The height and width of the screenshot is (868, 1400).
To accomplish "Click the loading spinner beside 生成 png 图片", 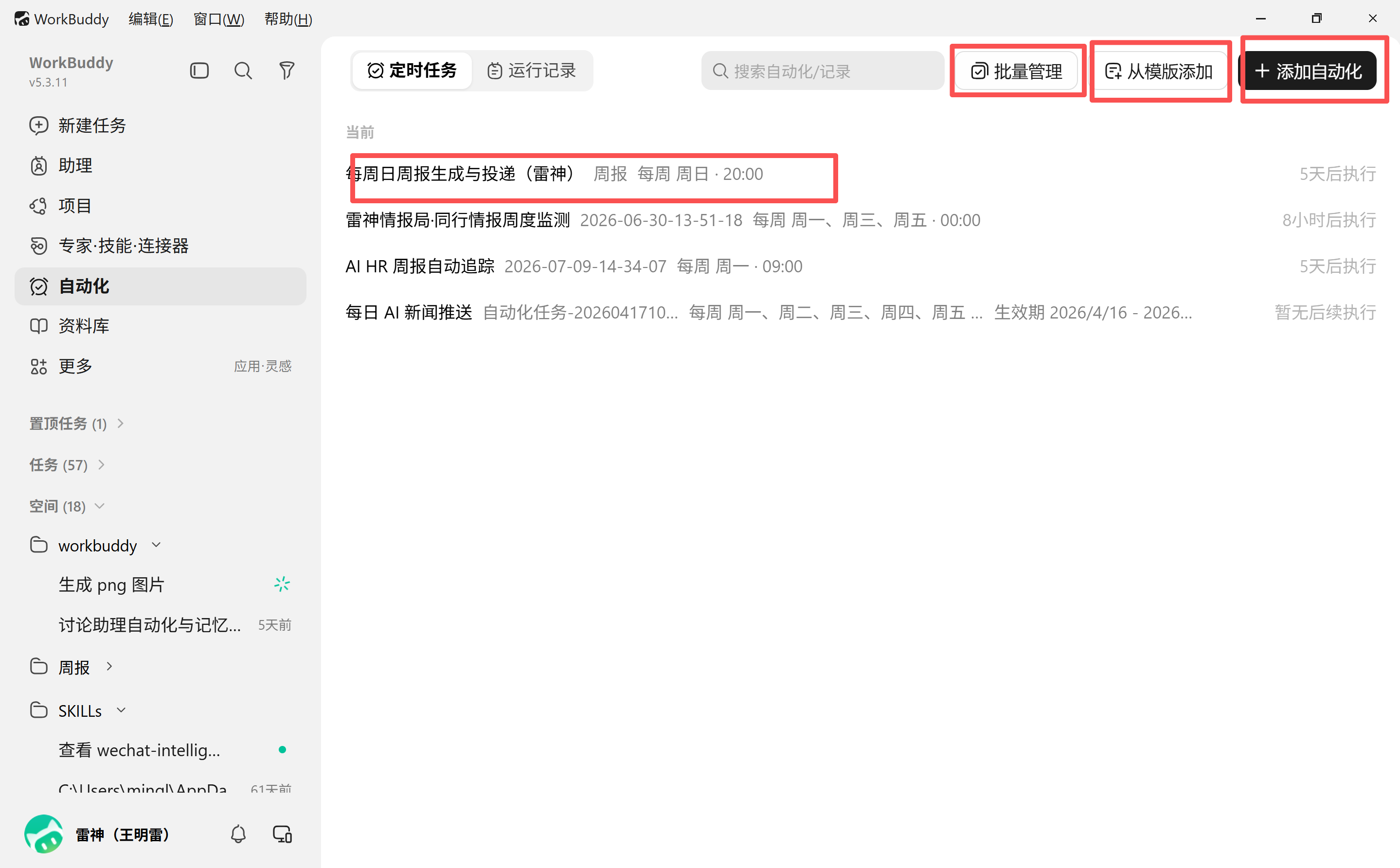I will [282, 585].
